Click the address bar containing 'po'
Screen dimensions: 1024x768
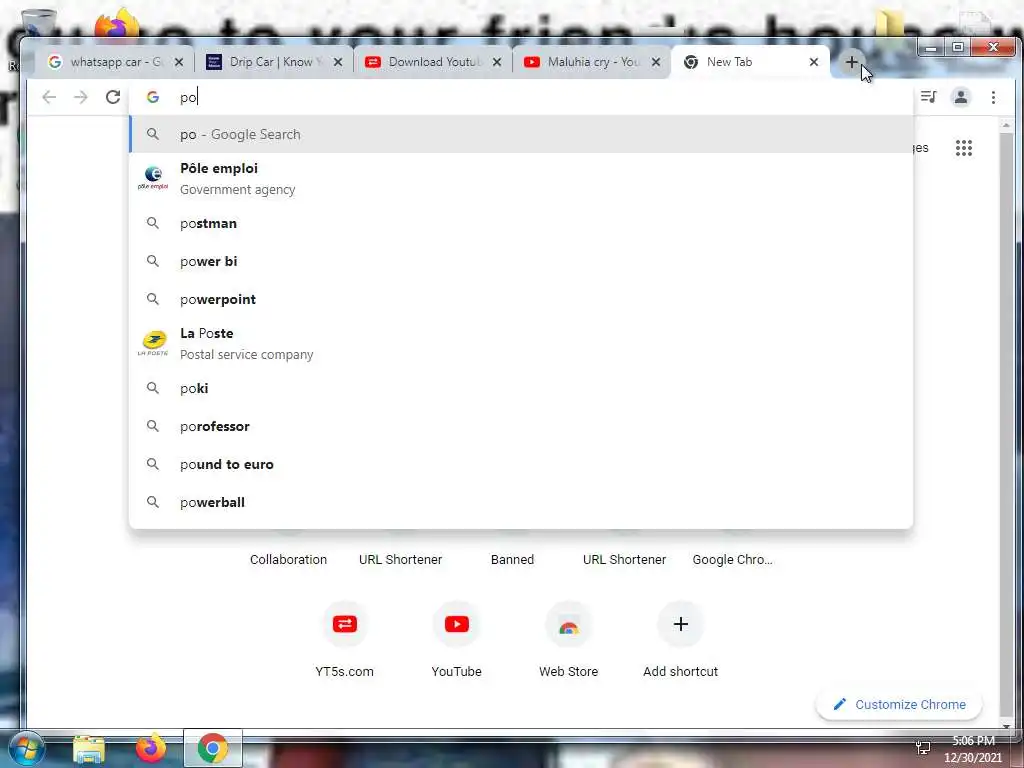click(x=522, y=97)
